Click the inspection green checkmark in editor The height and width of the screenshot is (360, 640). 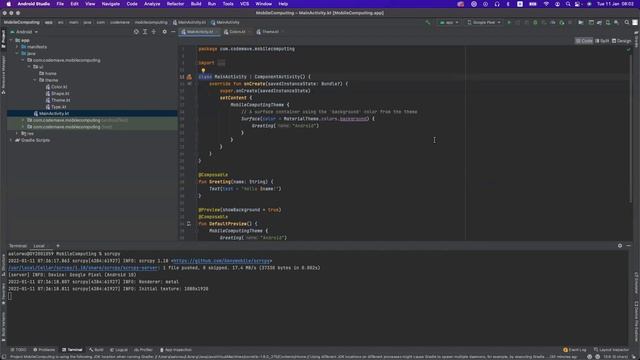click(x=629, y=50)
